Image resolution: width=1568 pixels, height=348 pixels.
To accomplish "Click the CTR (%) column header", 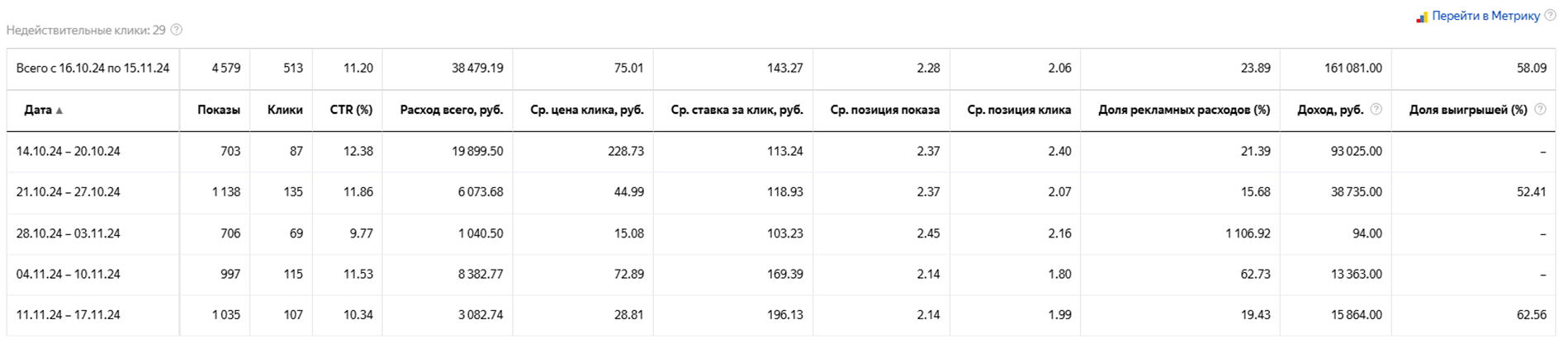I will [x=351, y=110].
